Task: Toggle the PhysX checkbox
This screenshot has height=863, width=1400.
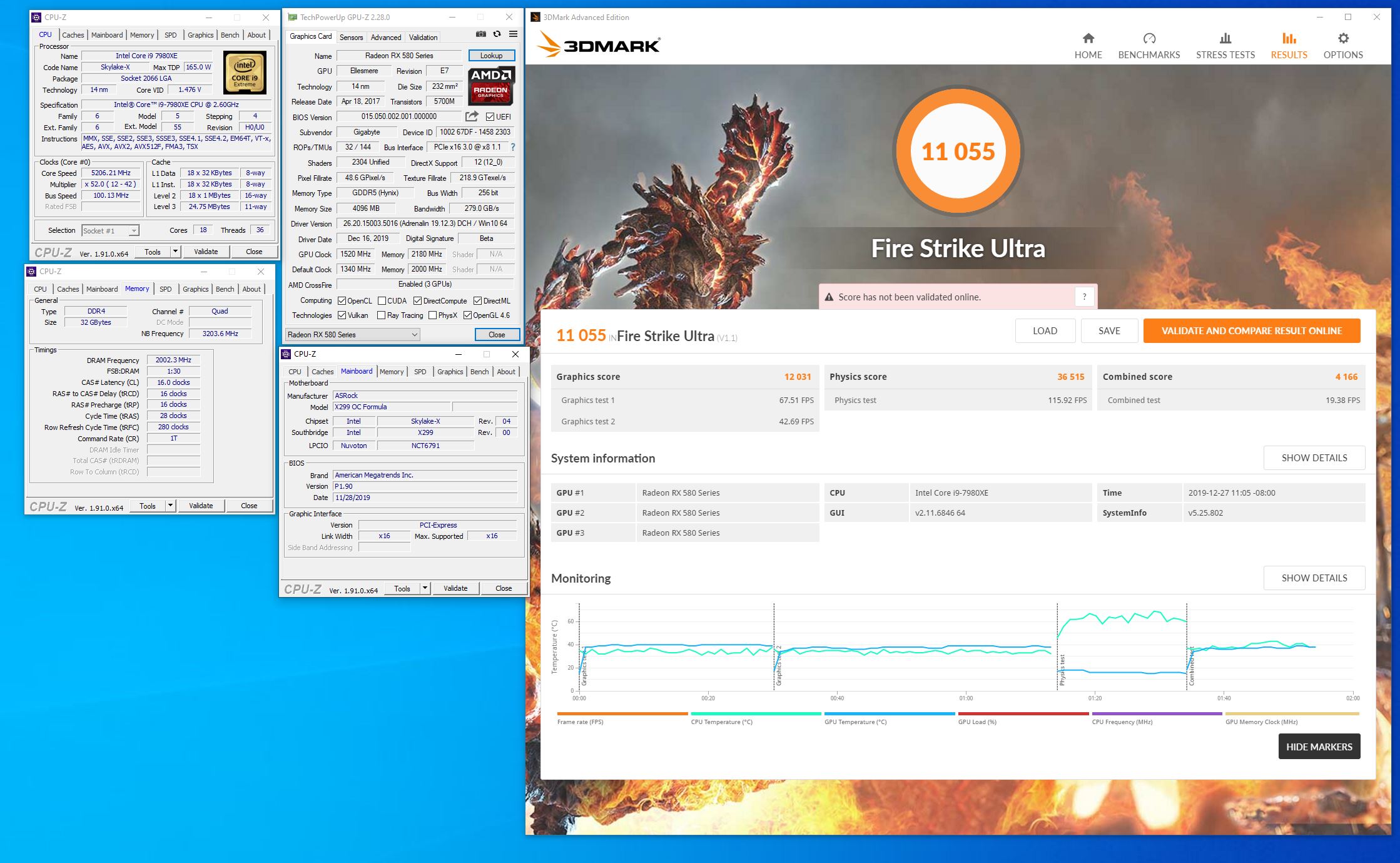Action: (x=432, y=315)
